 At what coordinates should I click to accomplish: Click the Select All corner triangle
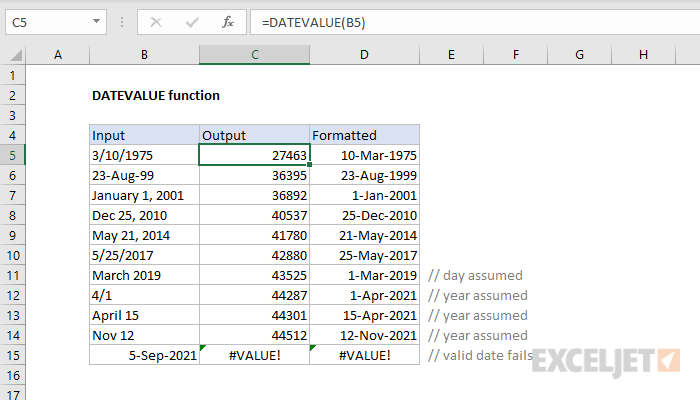(13, 54)
